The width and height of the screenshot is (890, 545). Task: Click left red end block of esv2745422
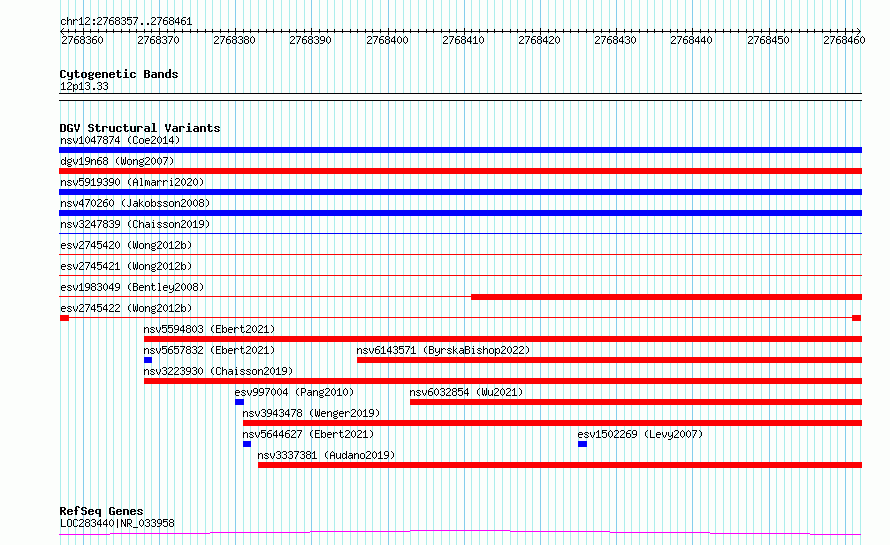point(65,318)
